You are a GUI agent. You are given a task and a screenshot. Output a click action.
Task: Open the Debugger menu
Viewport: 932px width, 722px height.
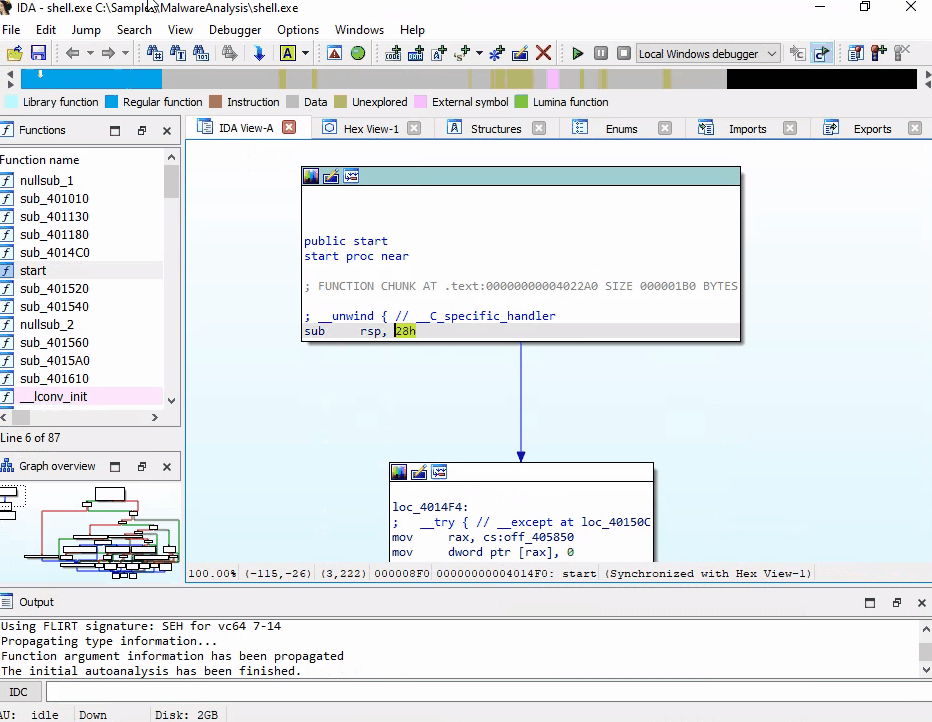coord(235,30)
